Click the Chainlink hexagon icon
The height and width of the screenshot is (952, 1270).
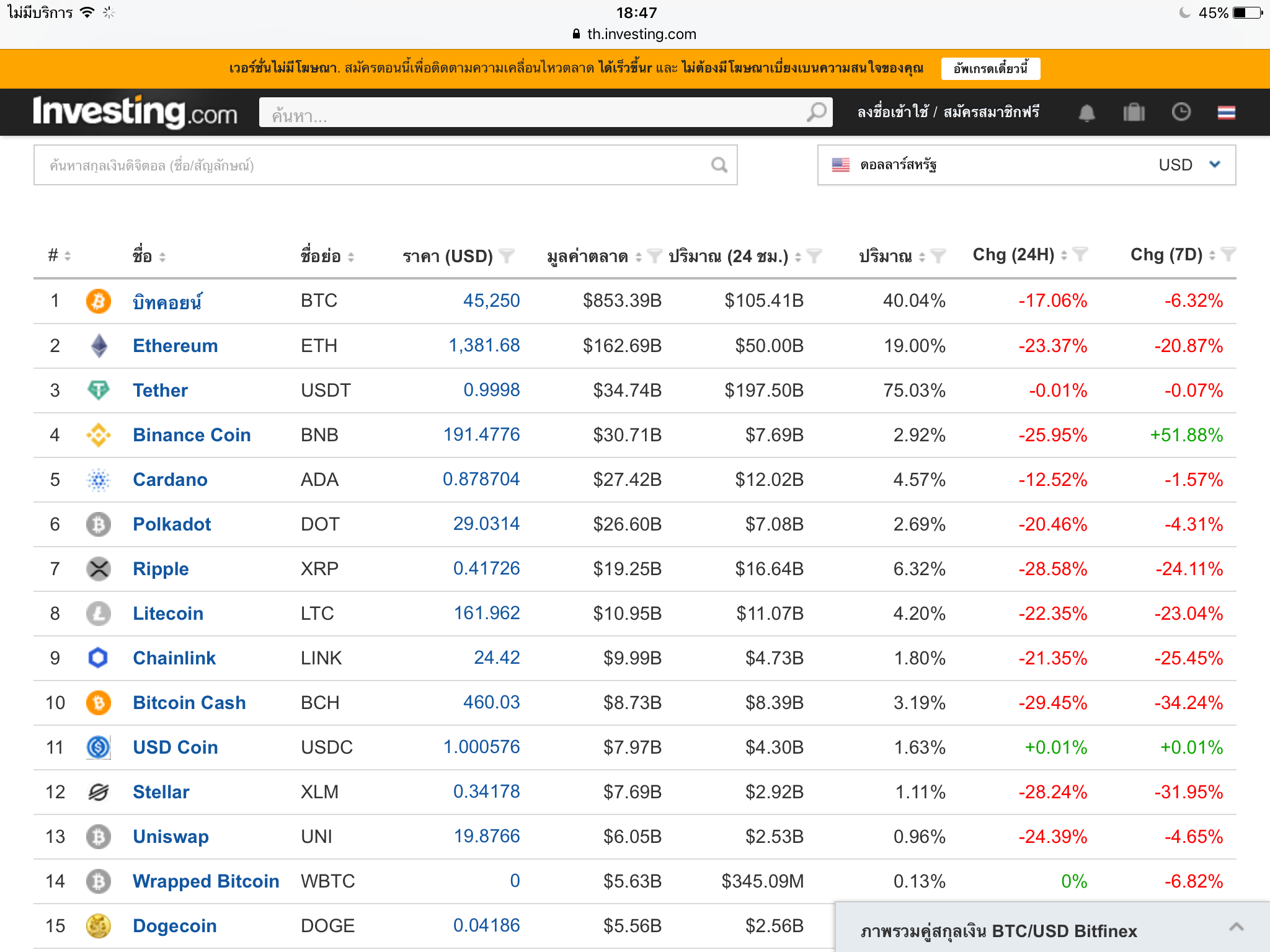tap(98, 658)
